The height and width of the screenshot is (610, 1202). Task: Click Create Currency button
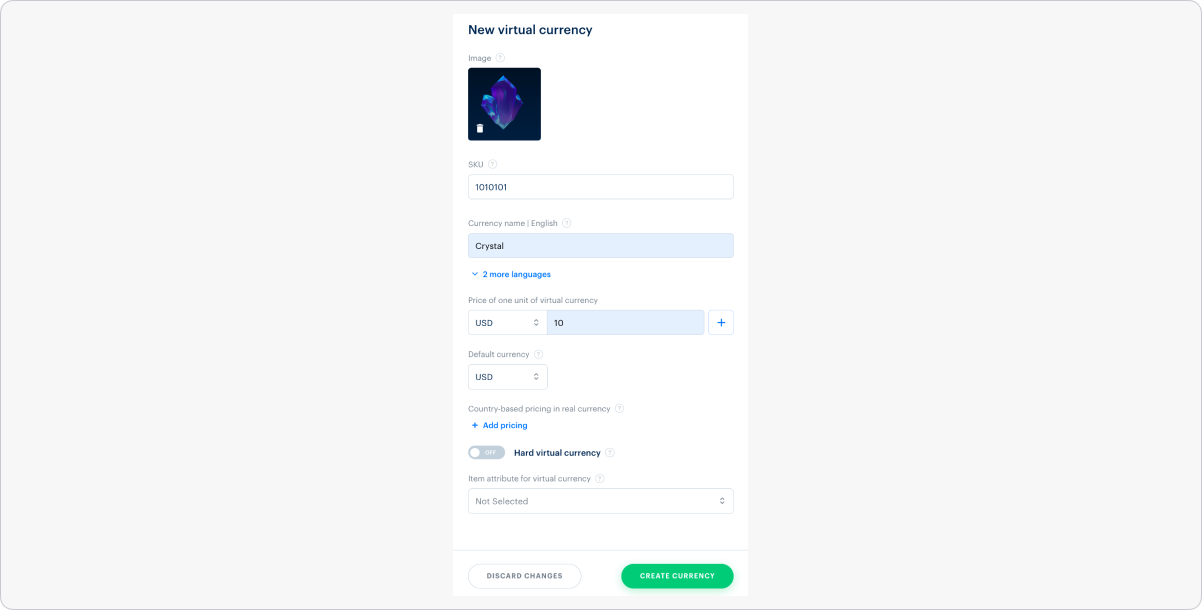click(677, 576)
